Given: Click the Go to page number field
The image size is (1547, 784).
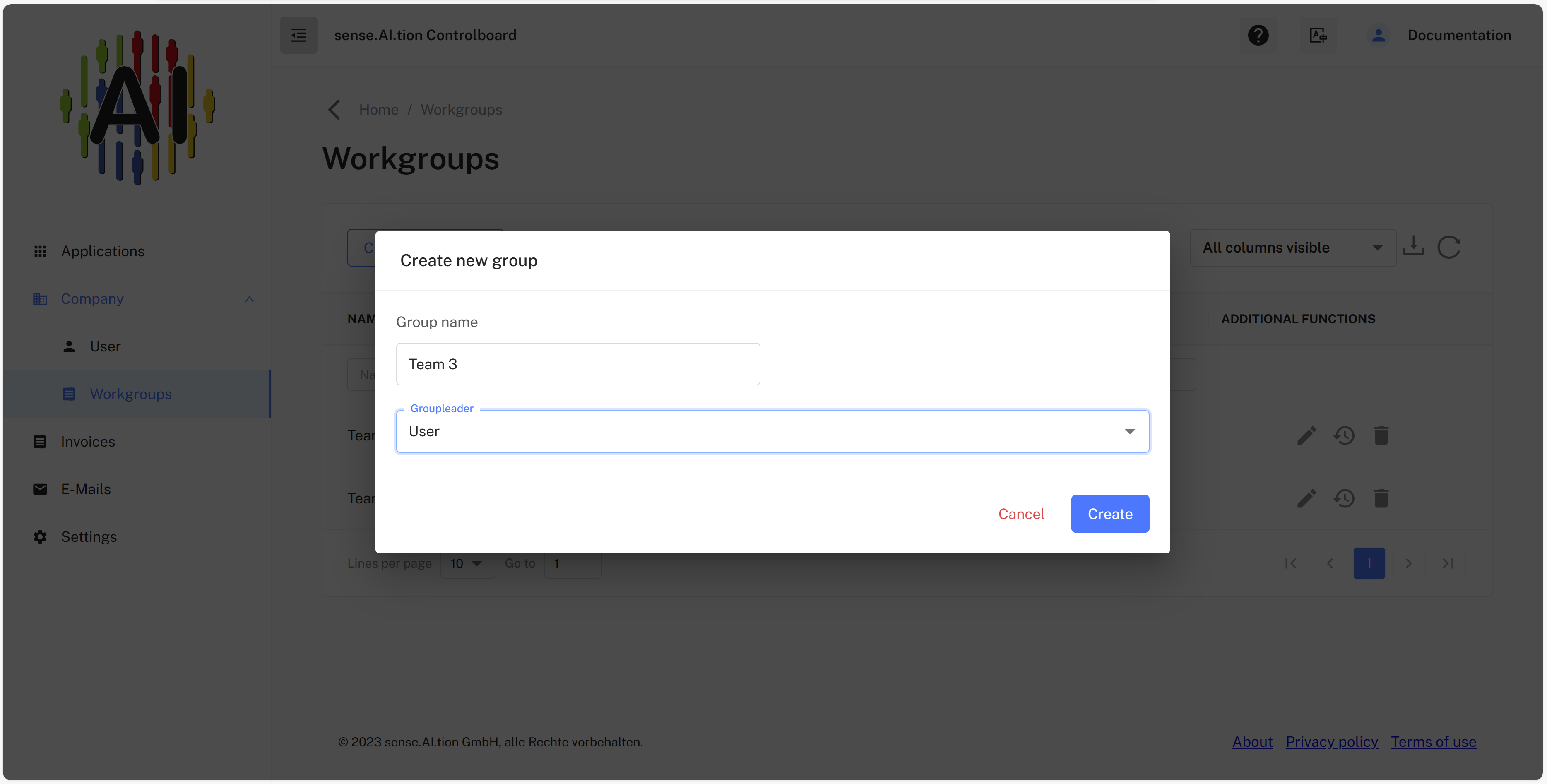Looking at the screenshot, I should click(573, 563).
